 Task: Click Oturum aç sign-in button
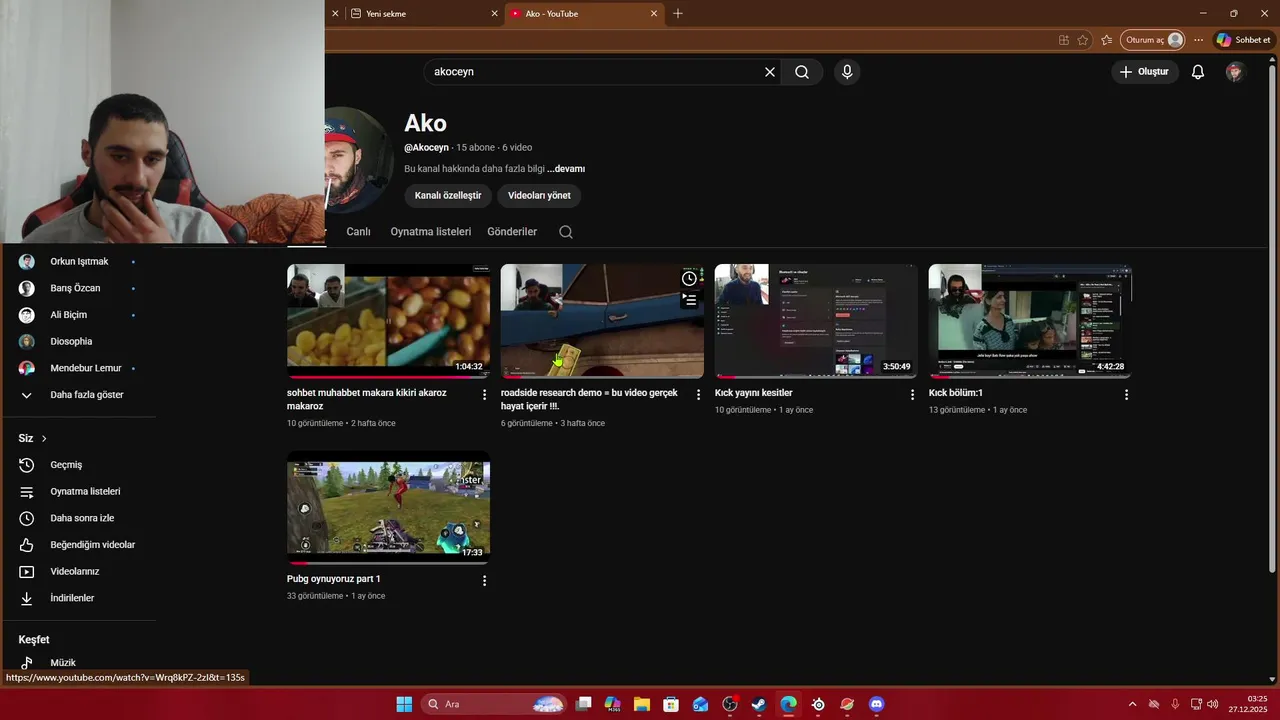click(x=1154, y=40)
